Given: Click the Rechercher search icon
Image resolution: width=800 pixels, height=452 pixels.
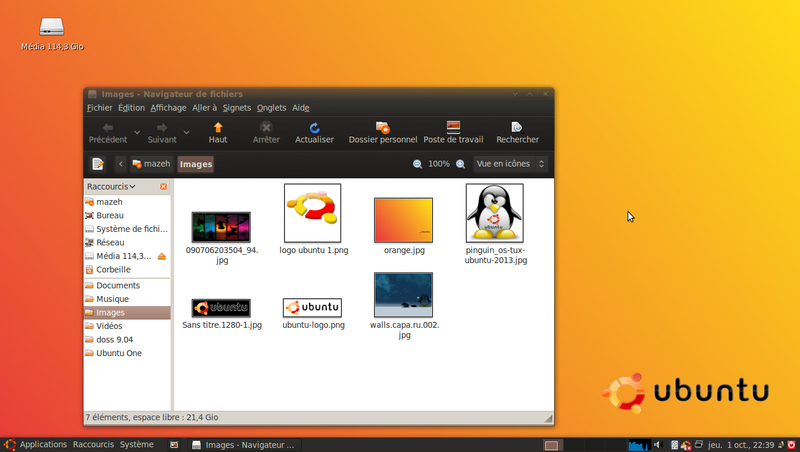Looking at the screenshot, I should [x=517, y=127].
